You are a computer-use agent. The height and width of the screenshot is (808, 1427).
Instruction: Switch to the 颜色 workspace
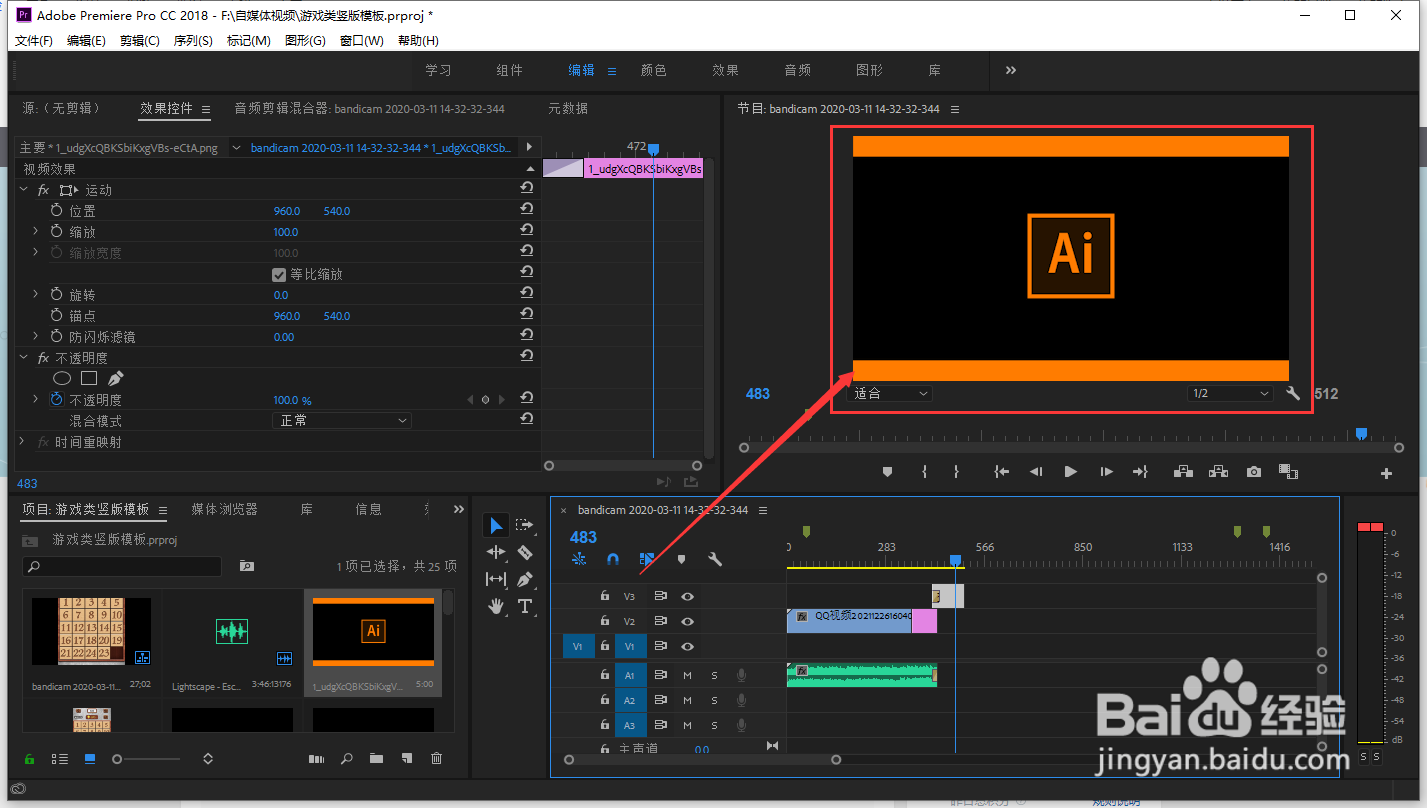(654, 70)
